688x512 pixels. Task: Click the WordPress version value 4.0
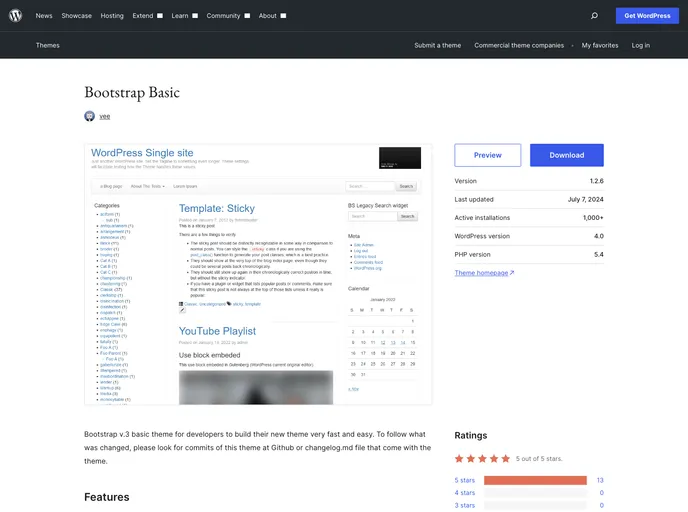(x=598, y=236)
